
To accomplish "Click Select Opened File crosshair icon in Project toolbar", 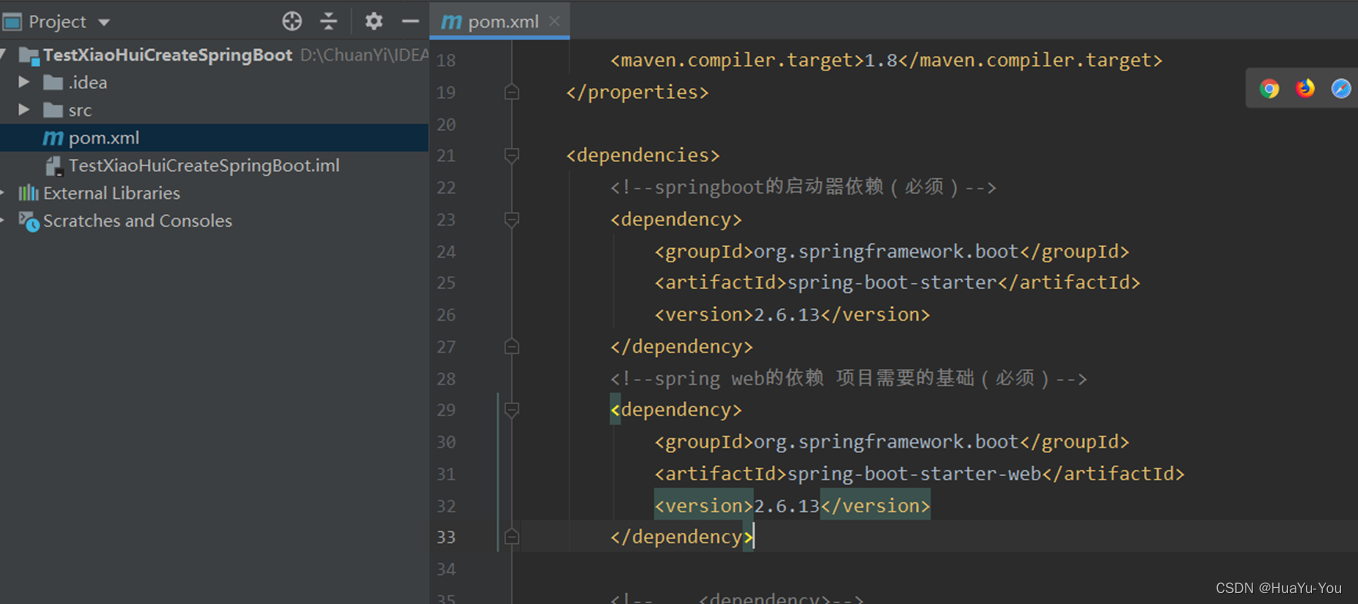I will 291,20.
